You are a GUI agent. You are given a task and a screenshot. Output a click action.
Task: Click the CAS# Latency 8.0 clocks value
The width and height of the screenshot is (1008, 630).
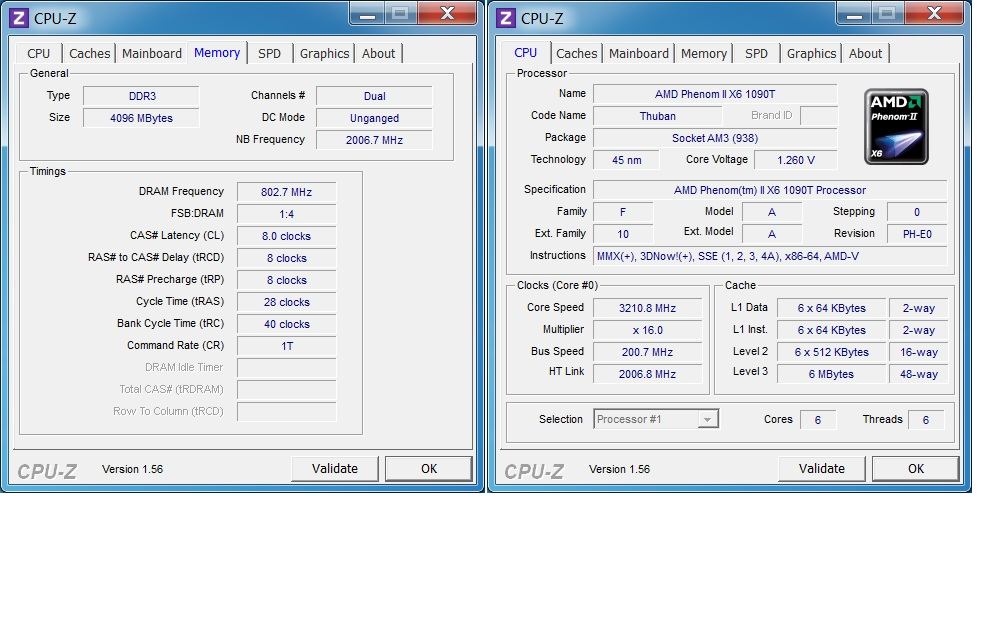[x=287, y=236]
